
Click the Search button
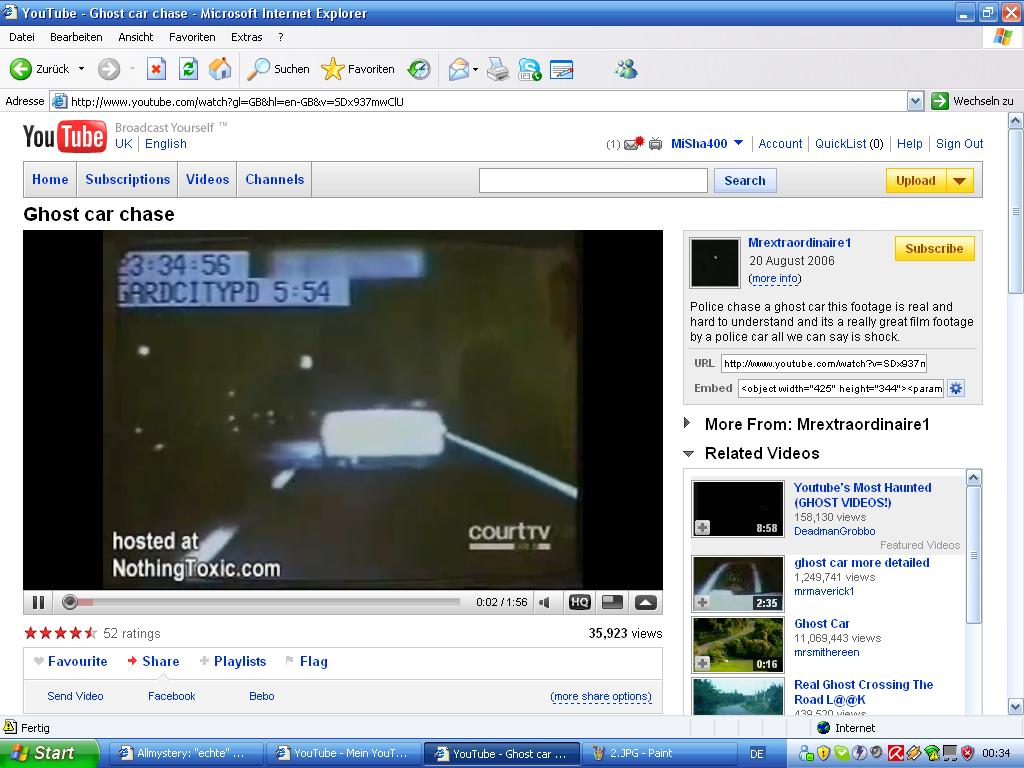tap(744, 181)
